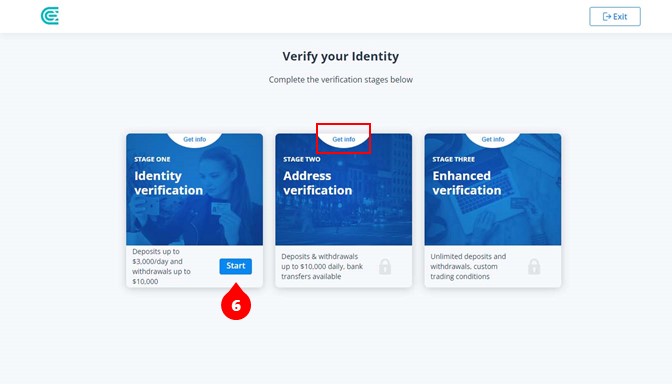672x384 pixels.
Task: Click the CEX.IO logo in header
Action: coord(50,16)
